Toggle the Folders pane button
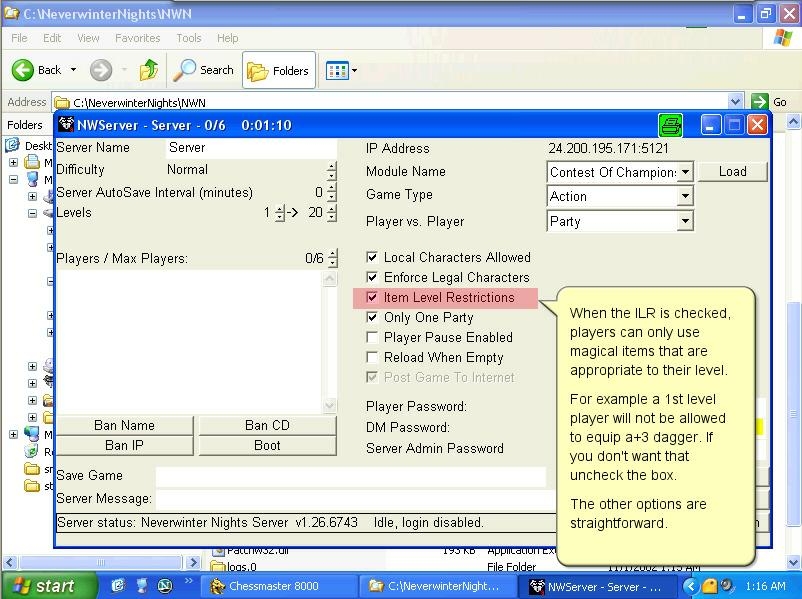Image resolution: width=802 pixels, height=599 pixels. coord(279,70)
